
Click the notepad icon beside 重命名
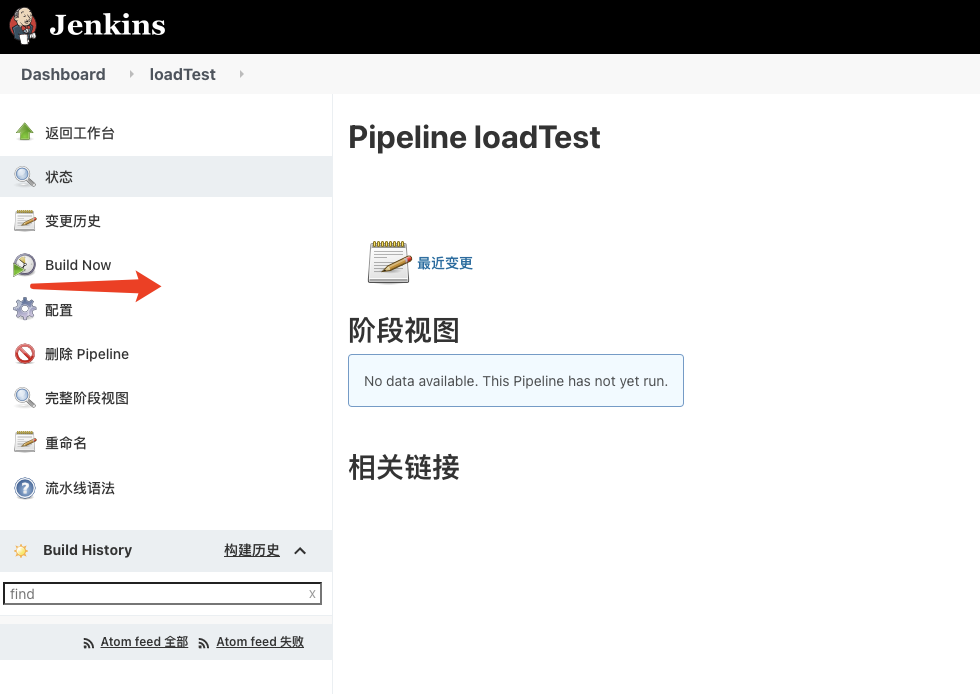tap(25, 442)
